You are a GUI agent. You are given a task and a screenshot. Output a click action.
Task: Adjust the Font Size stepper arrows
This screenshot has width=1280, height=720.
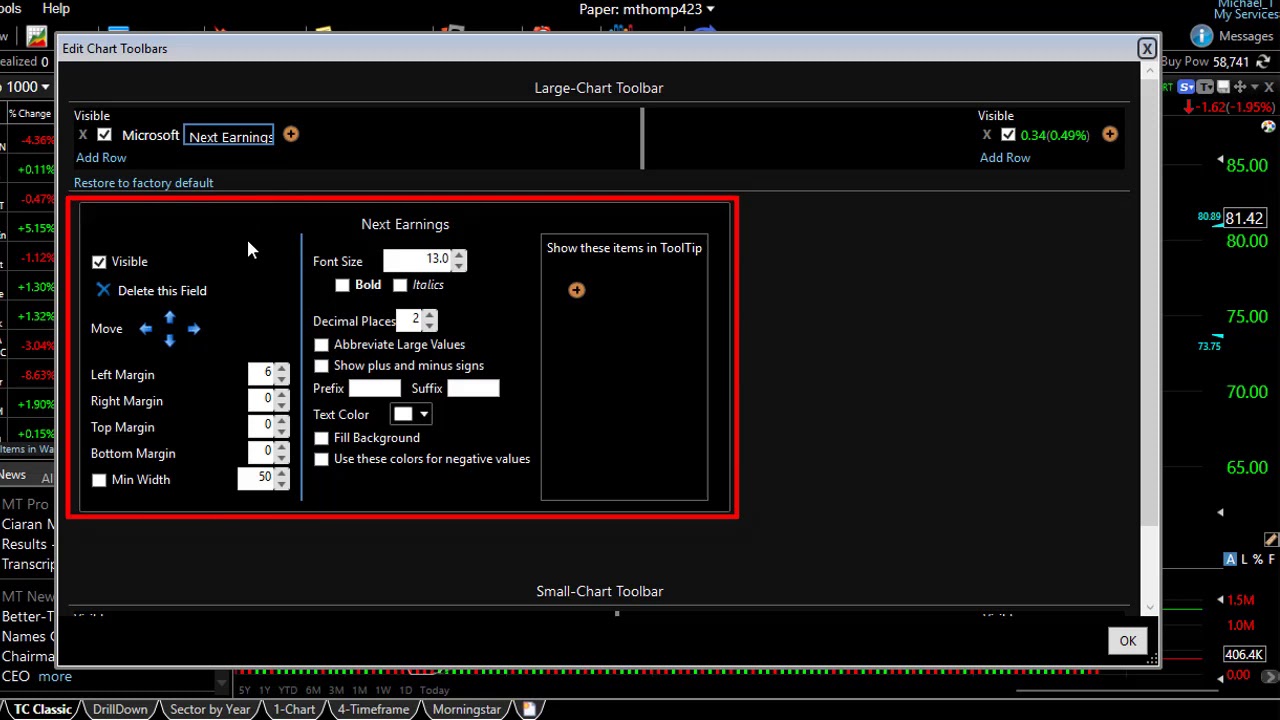tap(459, 260)
